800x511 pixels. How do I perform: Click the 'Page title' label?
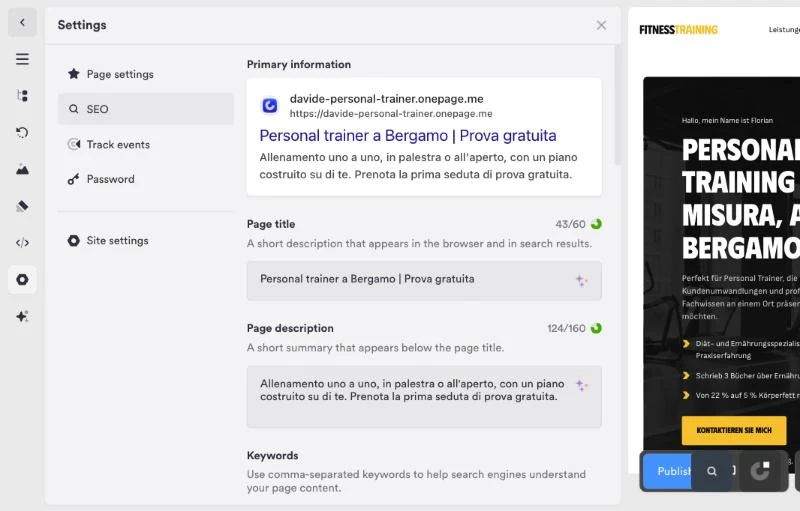point(271,224)
